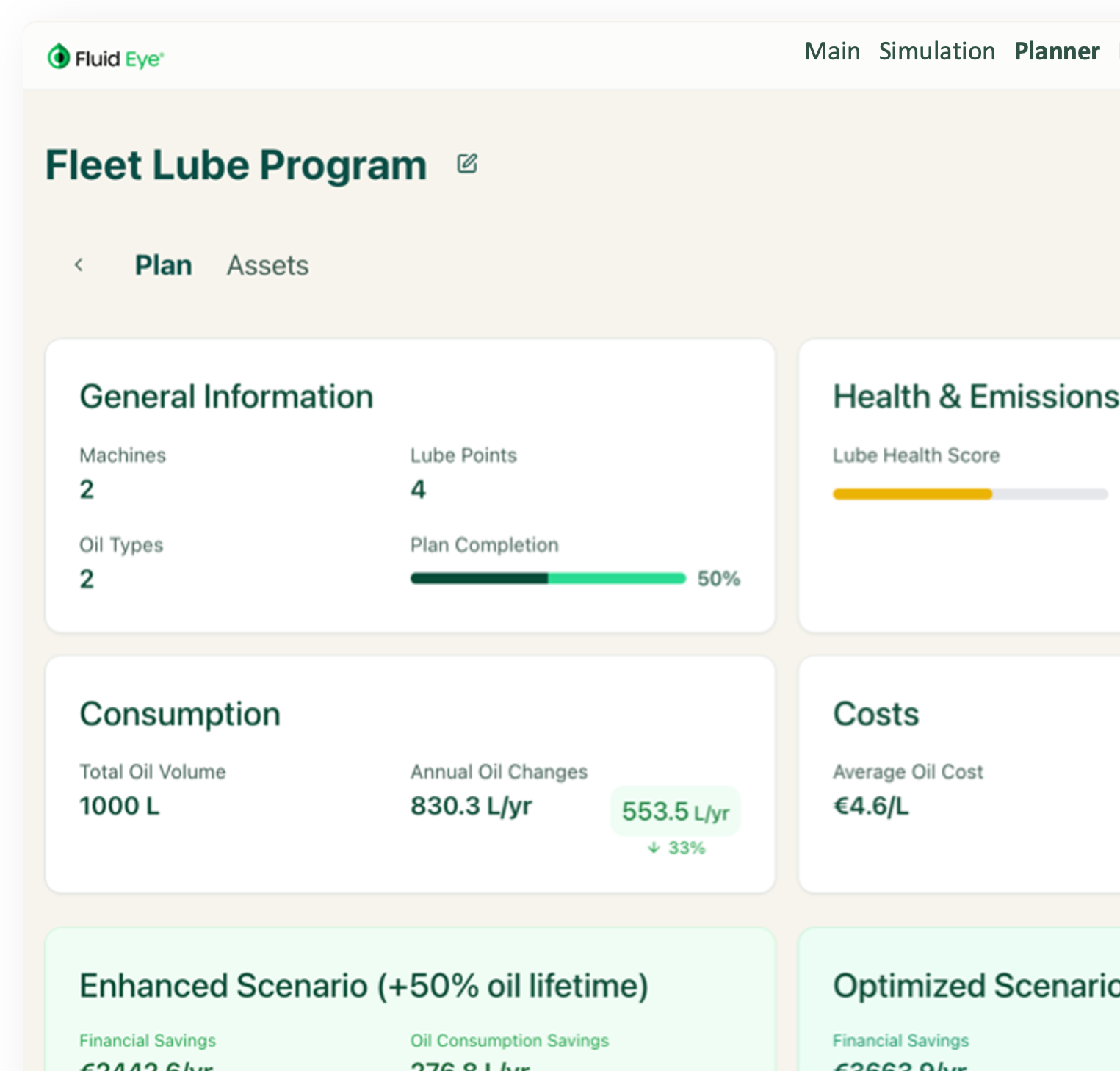Switch to the Assets tab
The image size is (1120, 1071).
(267, 265)
